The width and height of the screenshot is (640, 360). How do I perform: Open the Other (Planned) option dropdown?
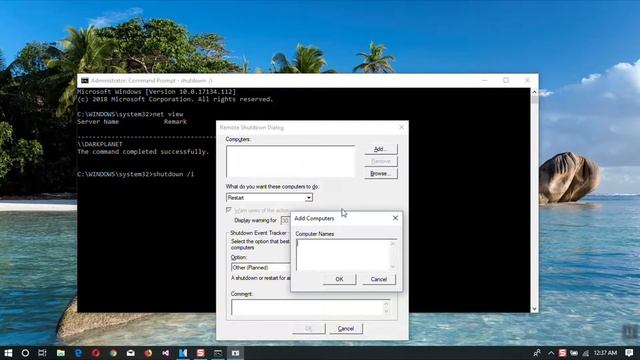point(260,267)
